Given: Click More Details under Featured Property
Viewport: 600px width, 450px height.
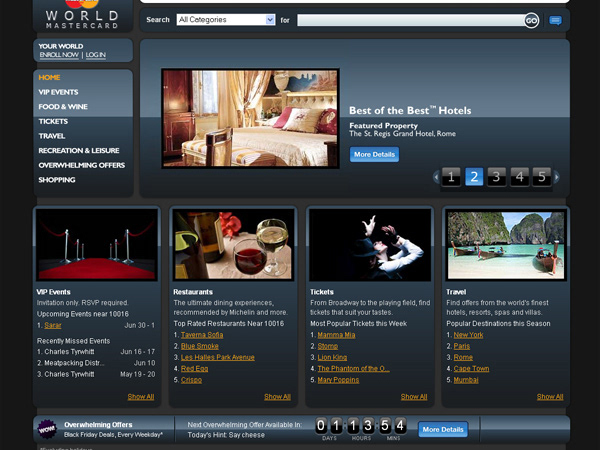Looking at the screenshot, I should (x=374, y=155).
